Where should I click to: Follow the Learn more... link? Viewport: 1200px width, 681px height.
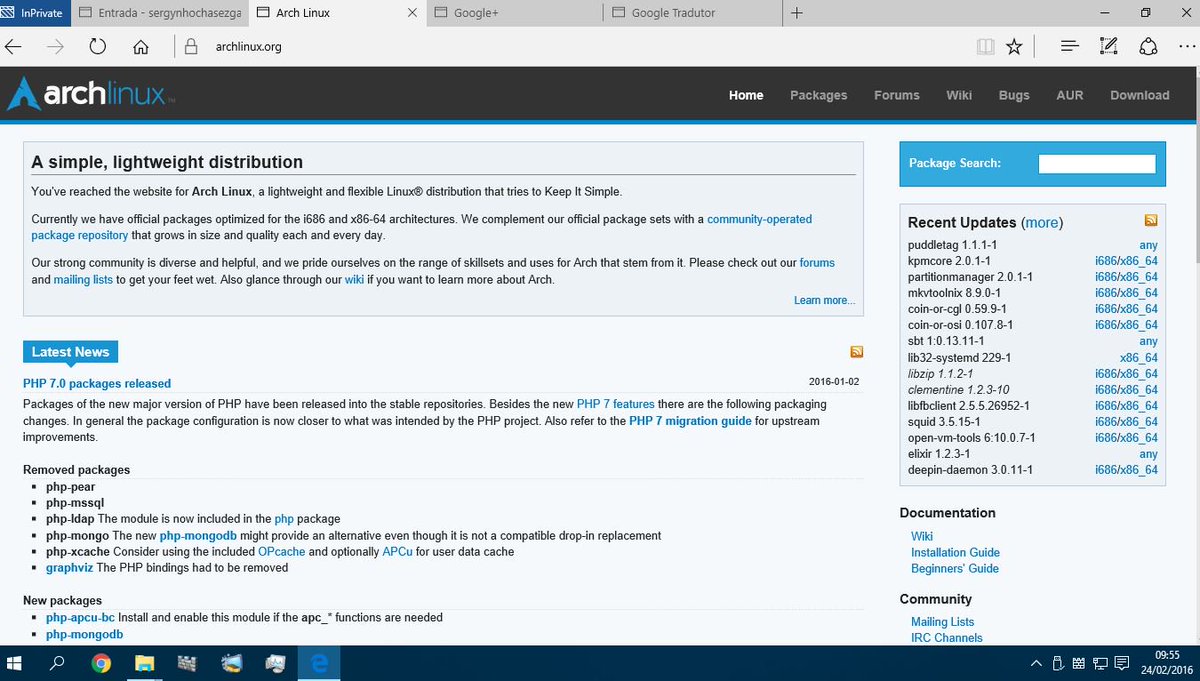824,300
